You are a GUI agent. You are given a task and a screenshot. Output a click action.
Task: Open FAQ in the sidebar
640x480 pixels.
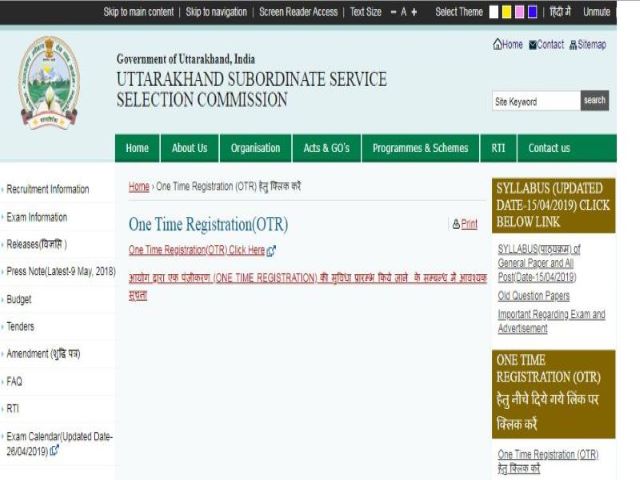pos(14,382)
